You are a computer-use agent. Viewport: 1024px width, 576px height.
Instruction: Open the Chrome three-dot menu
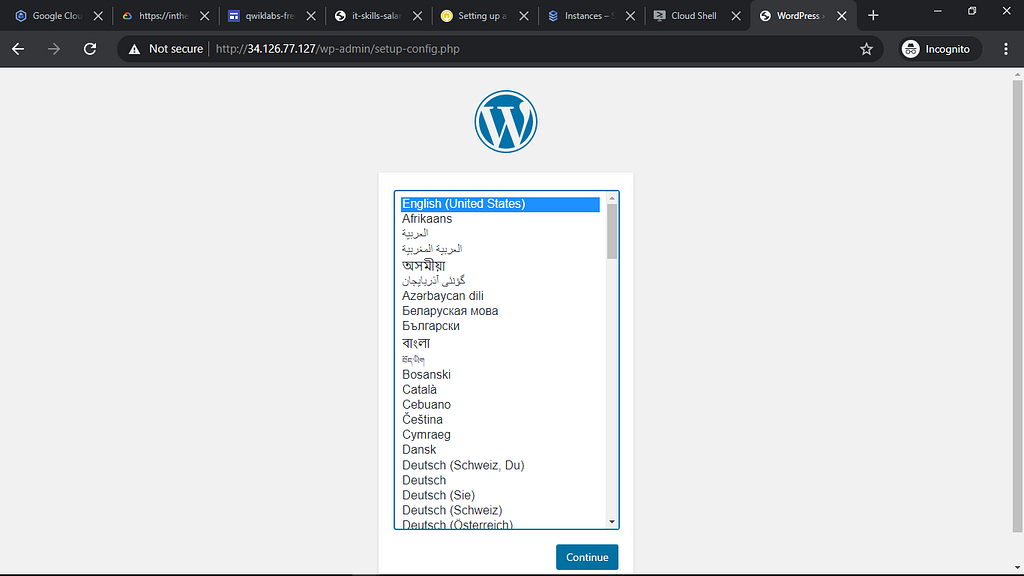coord(1006,49)
